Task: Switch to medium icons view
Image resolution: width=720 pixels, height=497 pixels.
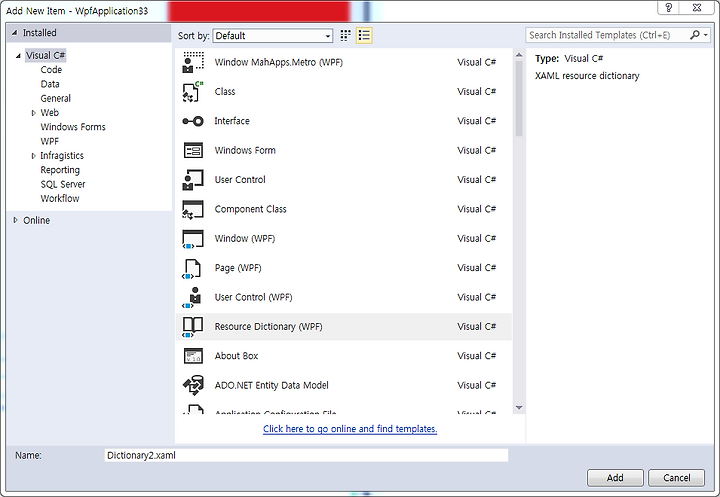Action: 345,35
